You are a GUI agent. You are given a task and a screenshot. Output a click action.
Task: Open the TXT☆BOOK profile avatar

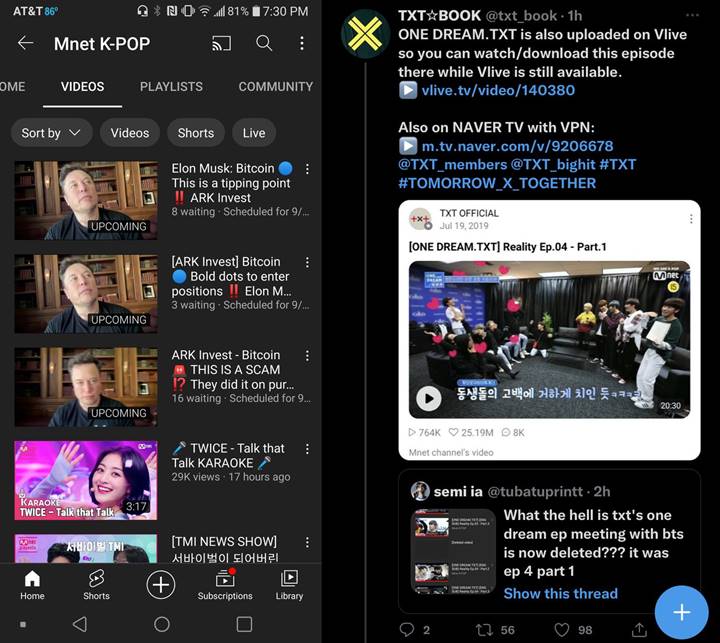pyautogui.click(x=366, y=34)
